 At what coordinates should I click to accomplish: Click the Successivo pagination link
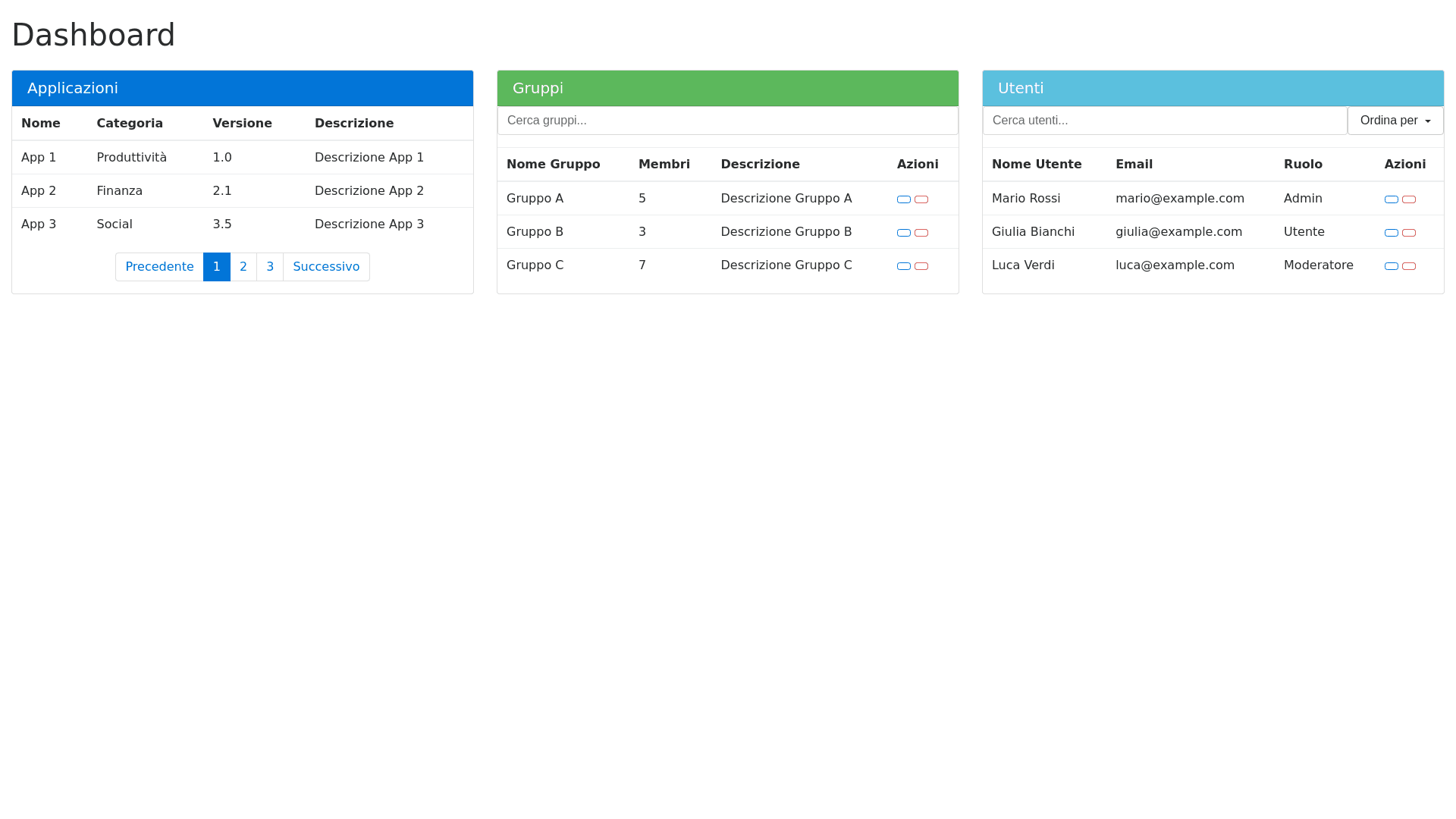coord(326,267)
